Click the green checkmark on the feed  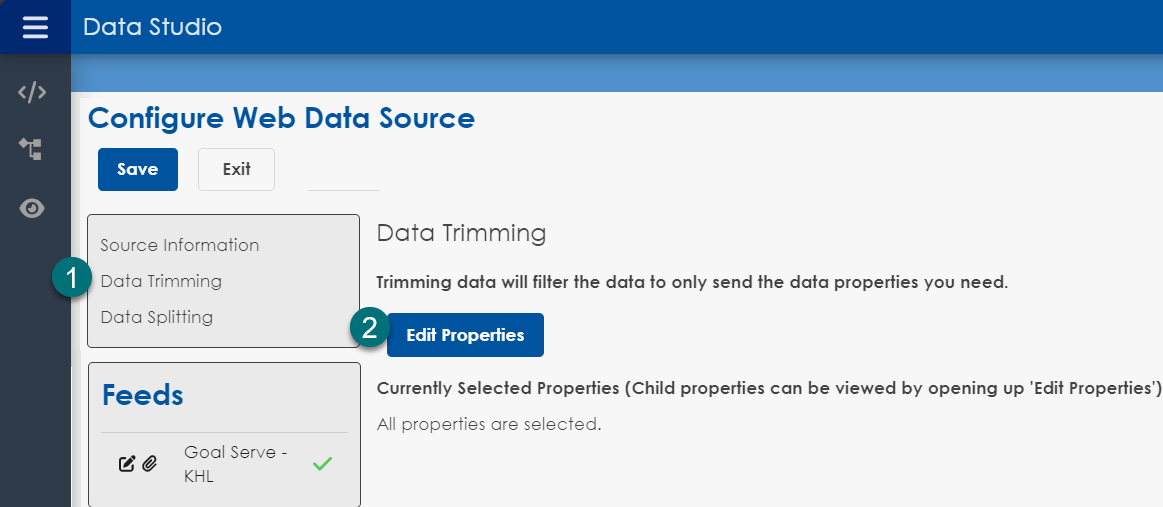[x=322, y=464]
